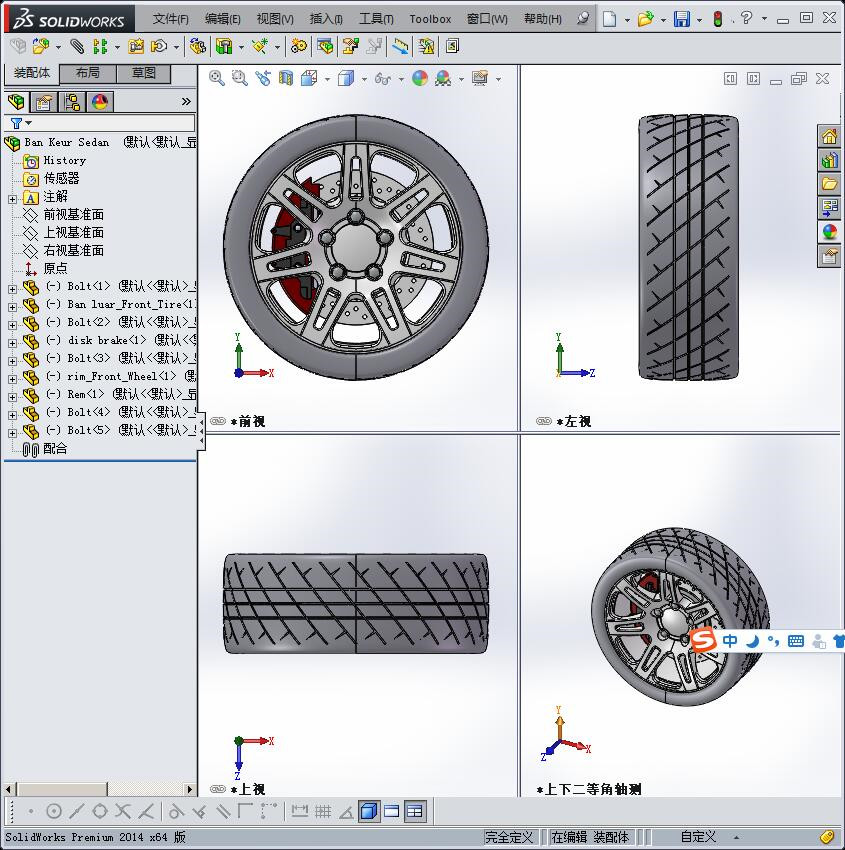Viewport: 845px width, 850px height.
Task: Toggle the link views icon beside 前视 label
Action: pos(218,421)
